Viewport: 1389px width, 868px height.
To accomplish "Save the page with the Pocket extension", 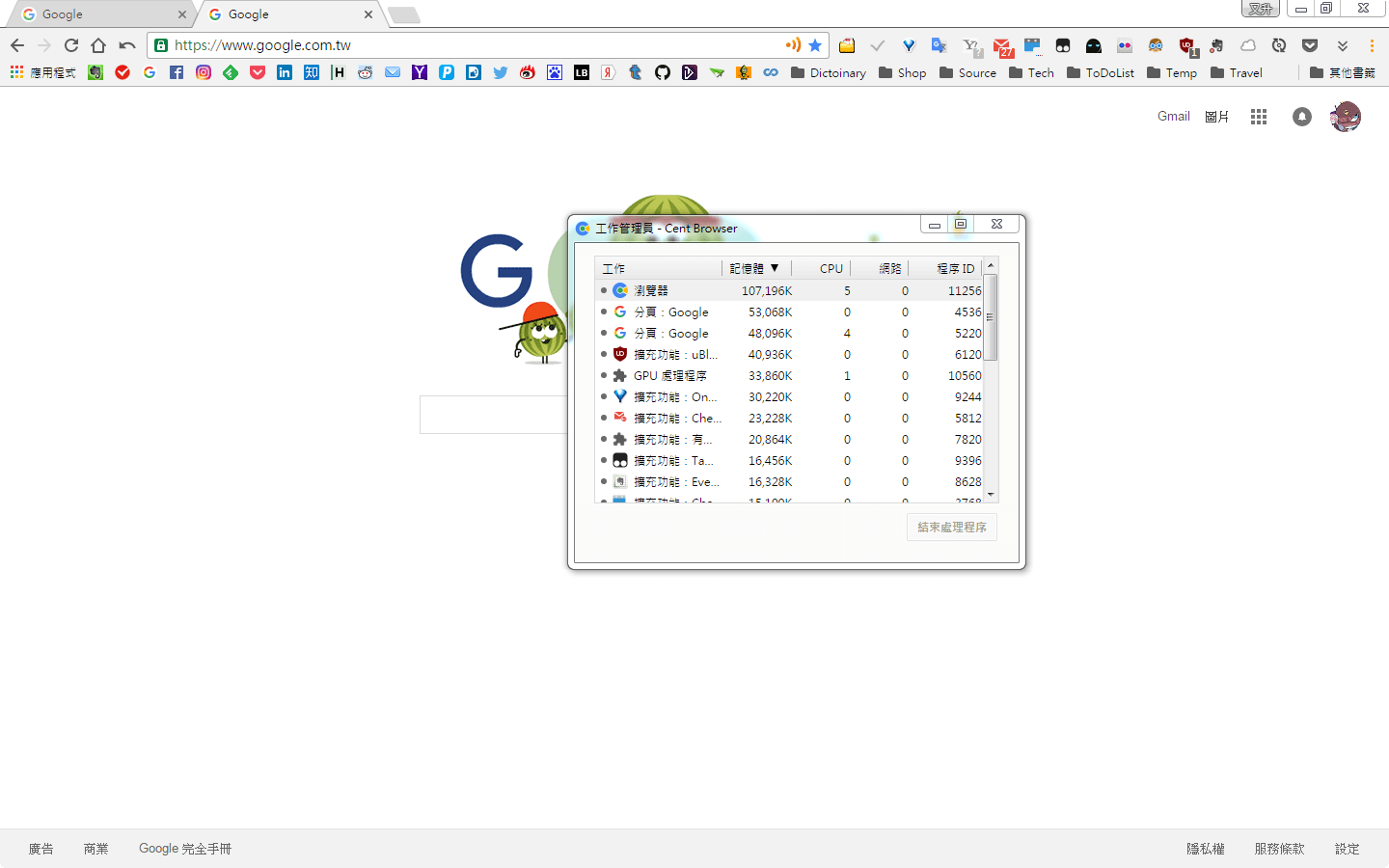I will pos(1310,44).
